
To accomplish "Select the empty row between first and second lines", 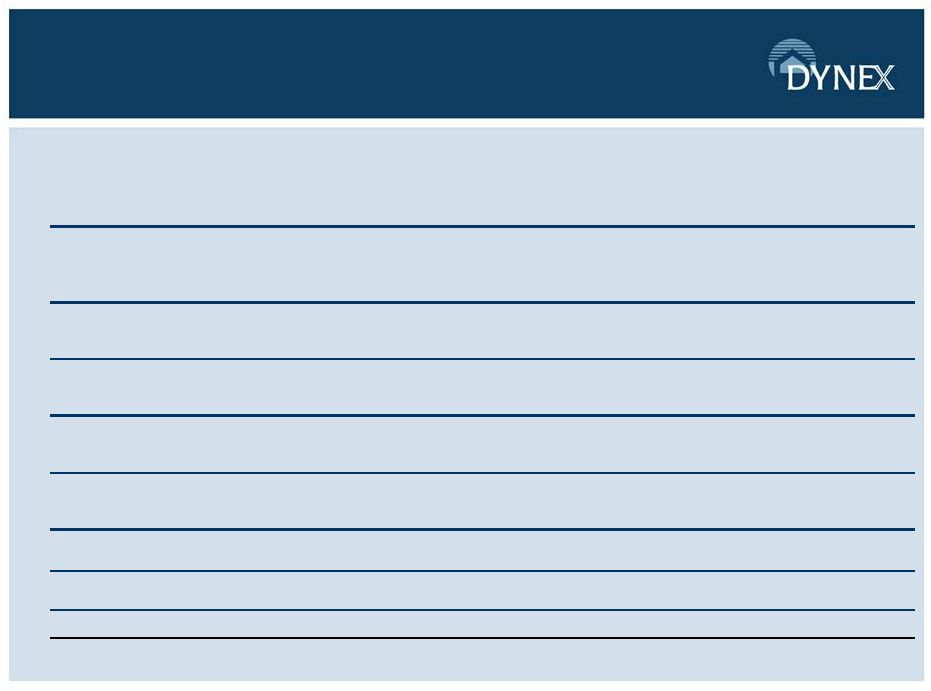I will [x=482, y=264].
